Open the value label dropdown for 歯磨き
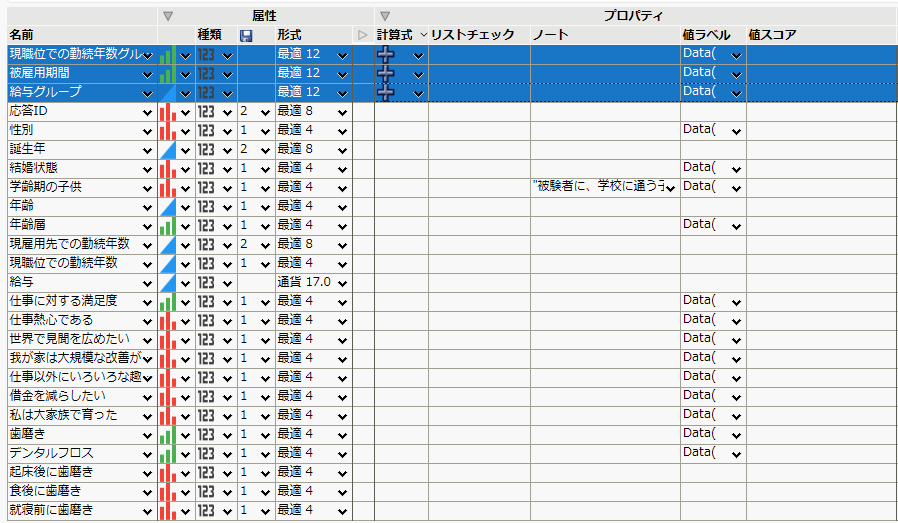898x523 pixels. [736, 435]
